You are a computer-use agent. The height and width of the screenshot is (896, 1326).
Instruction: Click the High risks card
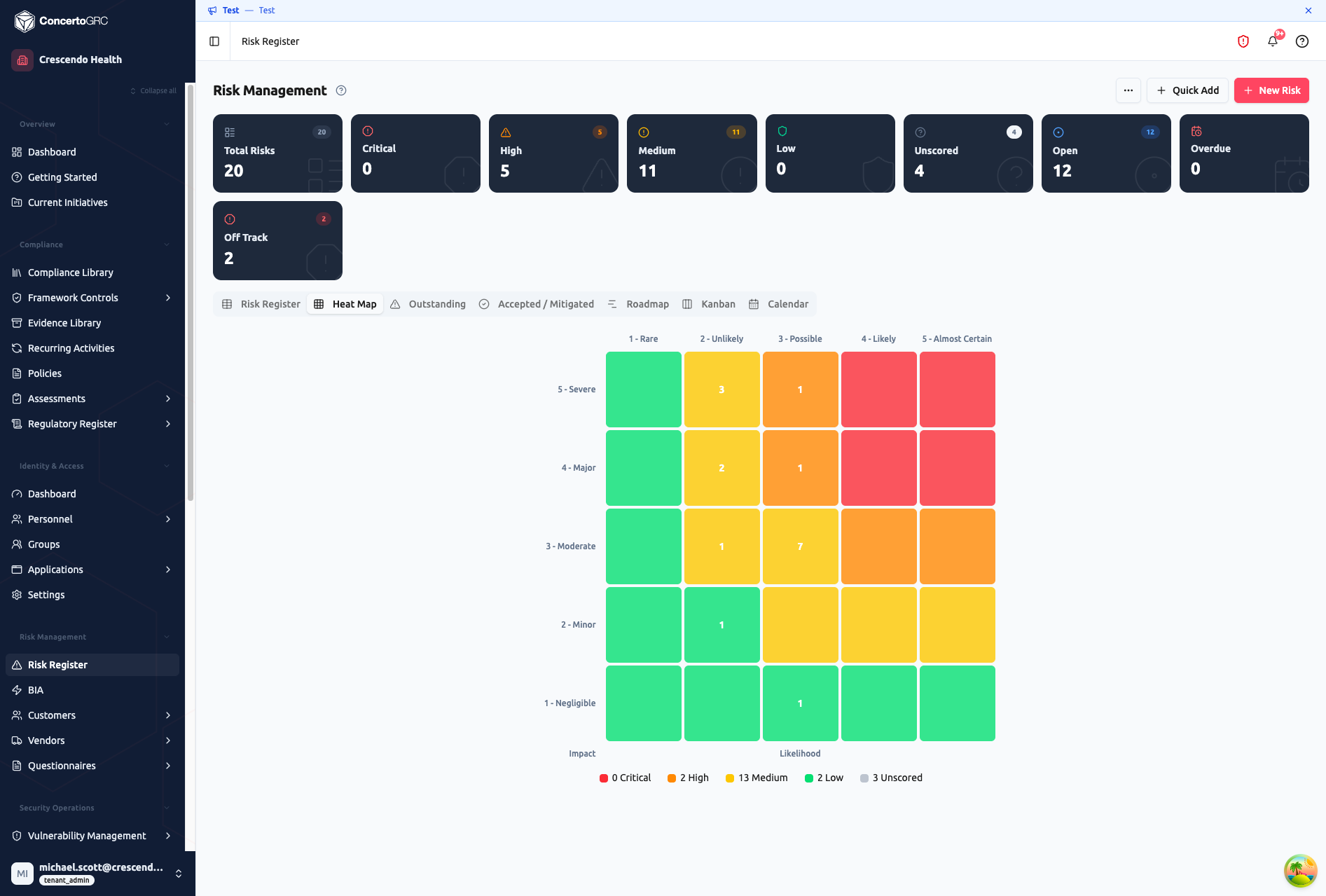pyautogui.click(x=553, y=153)
